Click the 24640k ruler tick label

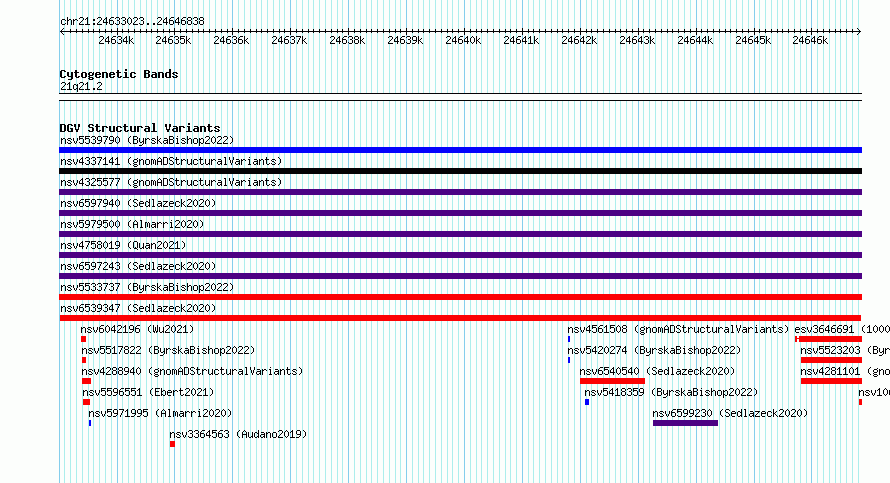point(463,40)
